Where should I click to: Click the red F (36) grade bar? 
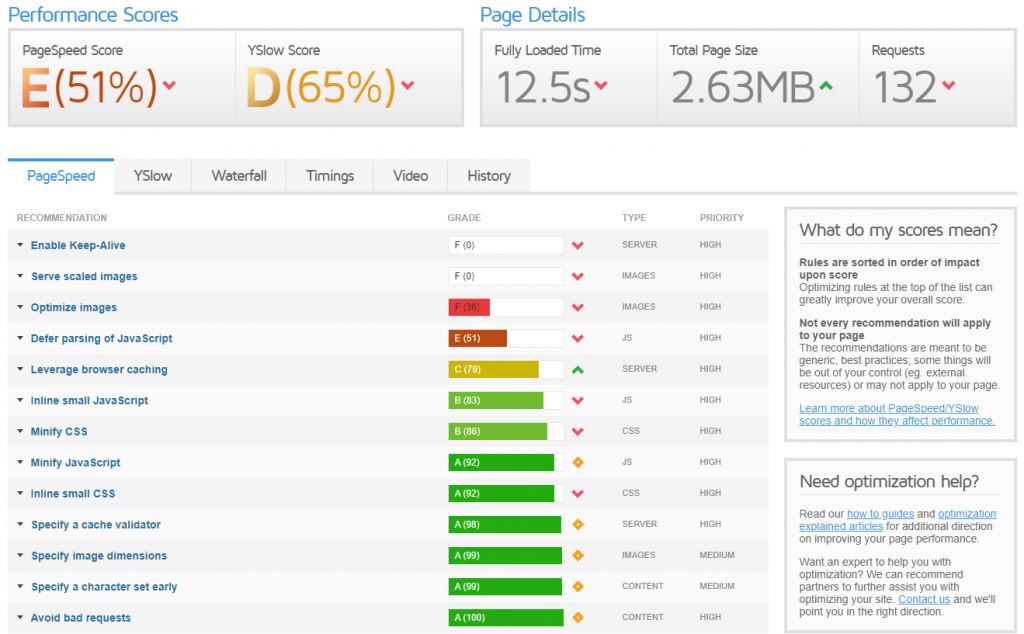[469, 308]
